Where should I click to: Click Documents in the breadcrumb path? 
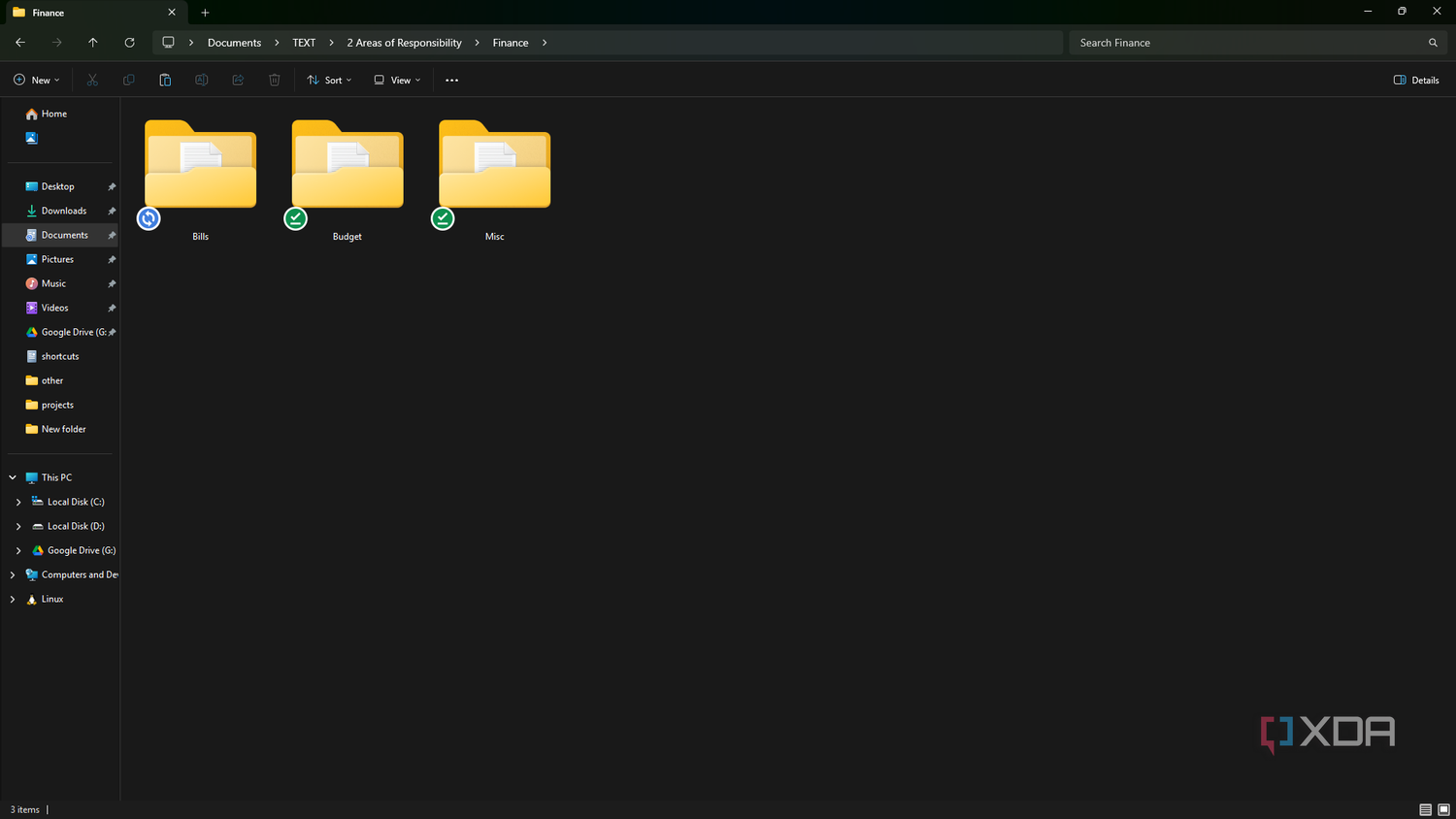coord(234,43)
